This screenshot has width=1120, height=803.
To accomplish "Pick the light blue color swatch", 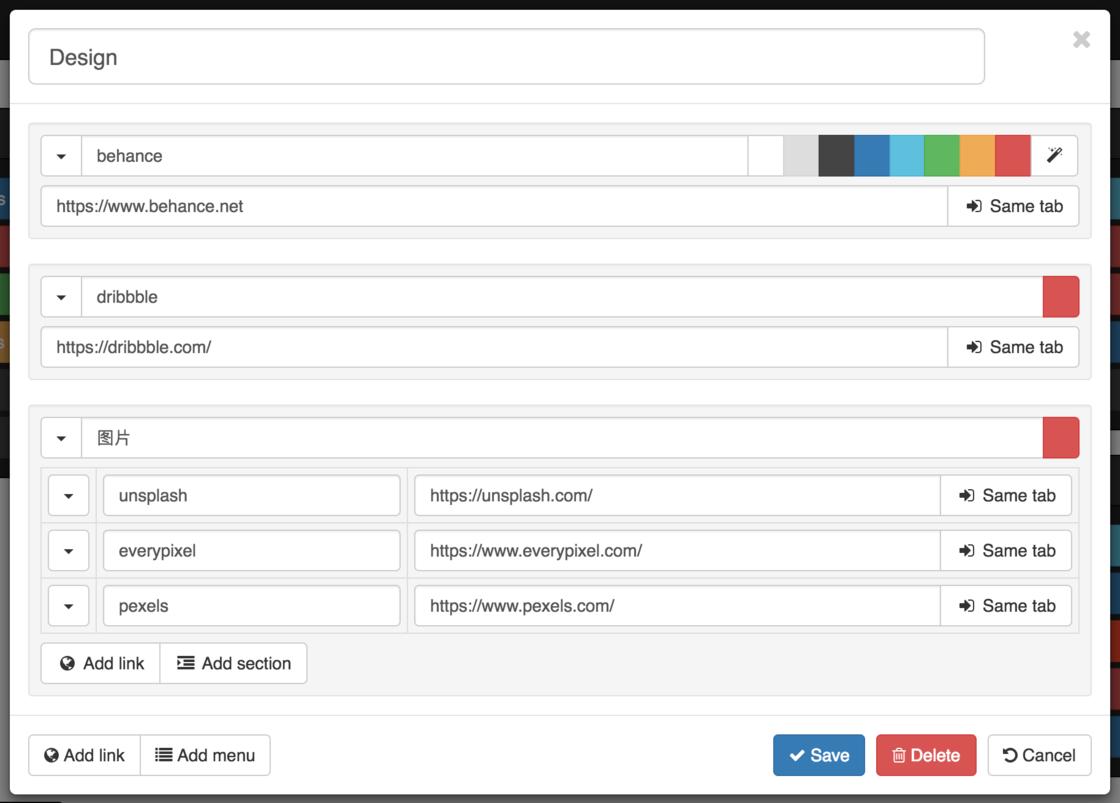I will point(906,156).
